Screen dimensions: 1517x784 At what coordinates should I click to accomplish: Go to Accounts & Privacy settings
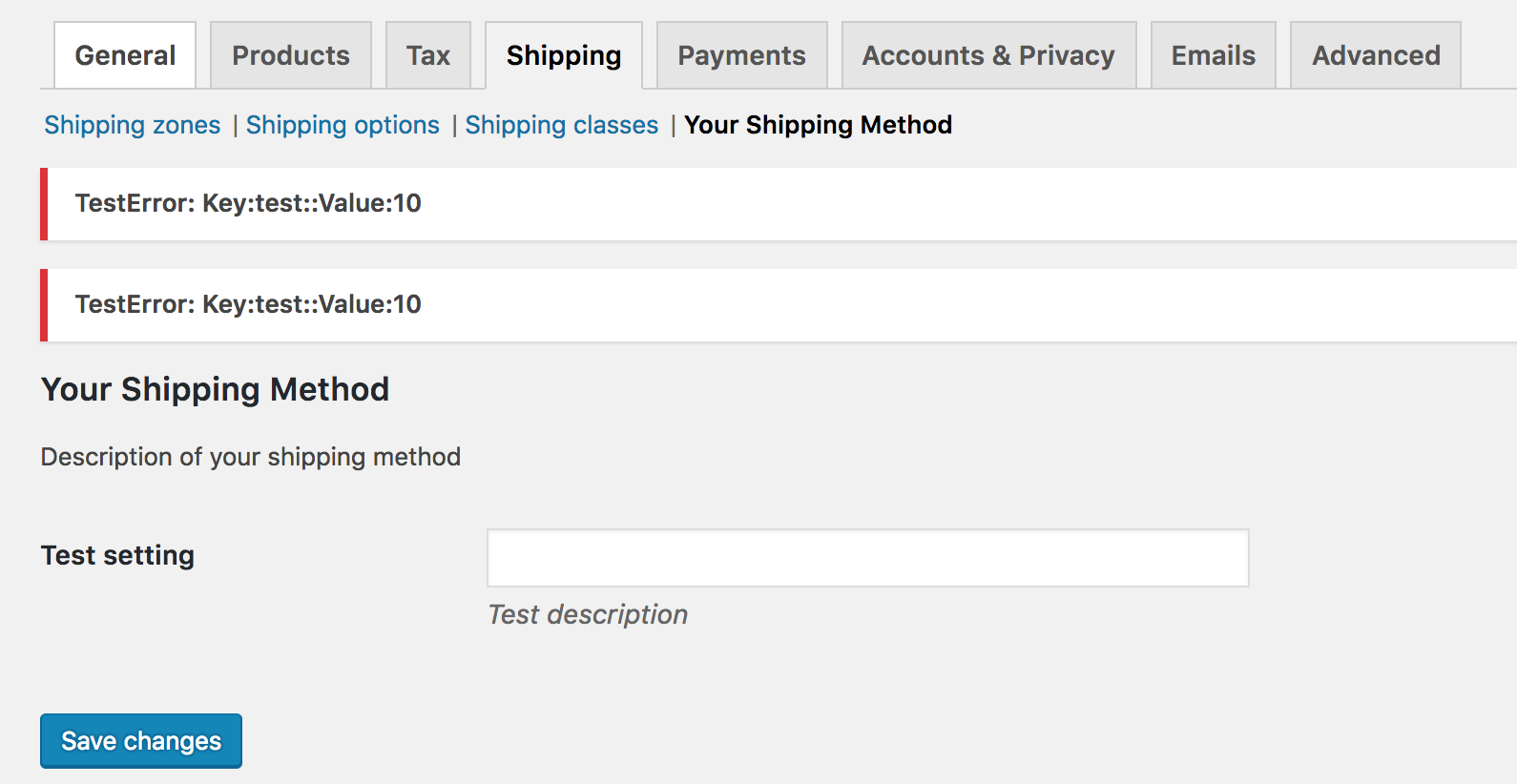point(987,55)
